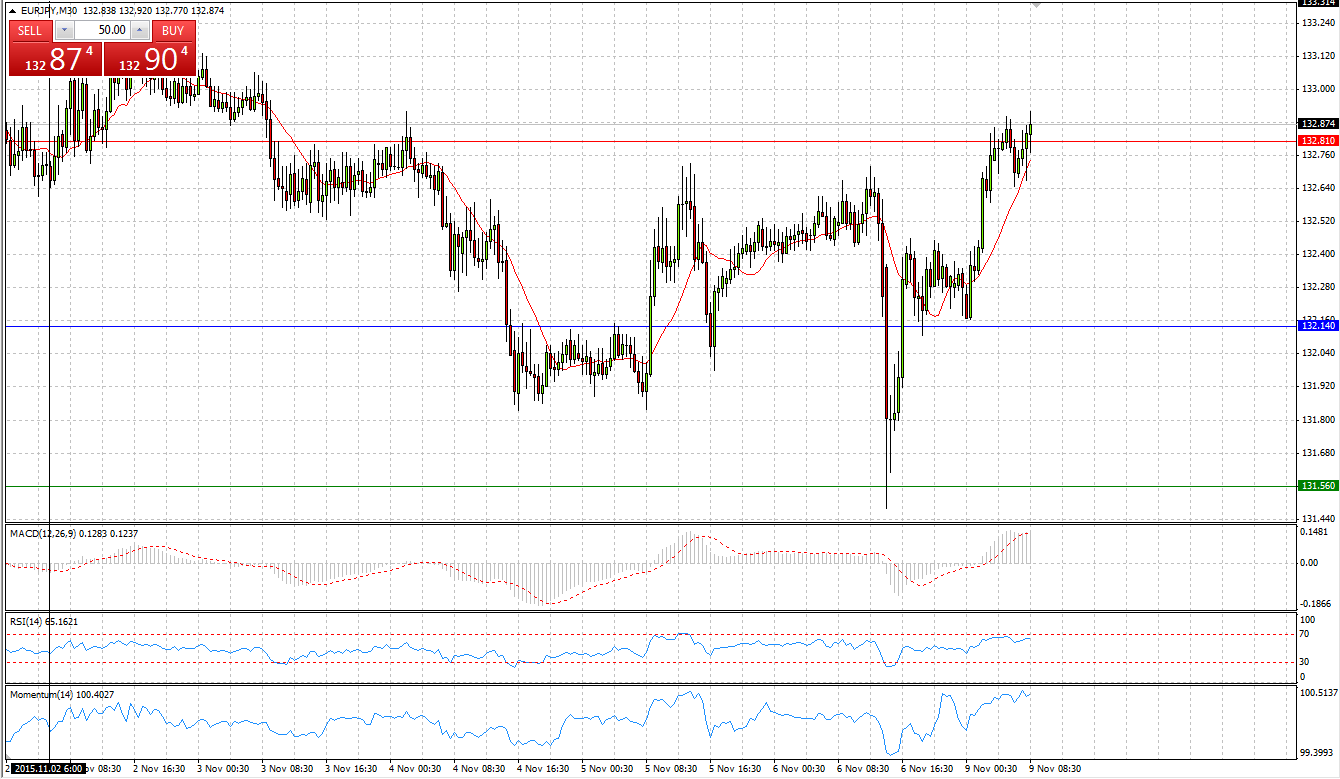Click the 9 Nov 08:30 time label
Viewport: 1340px width, 779px height.
[1055, 770]
